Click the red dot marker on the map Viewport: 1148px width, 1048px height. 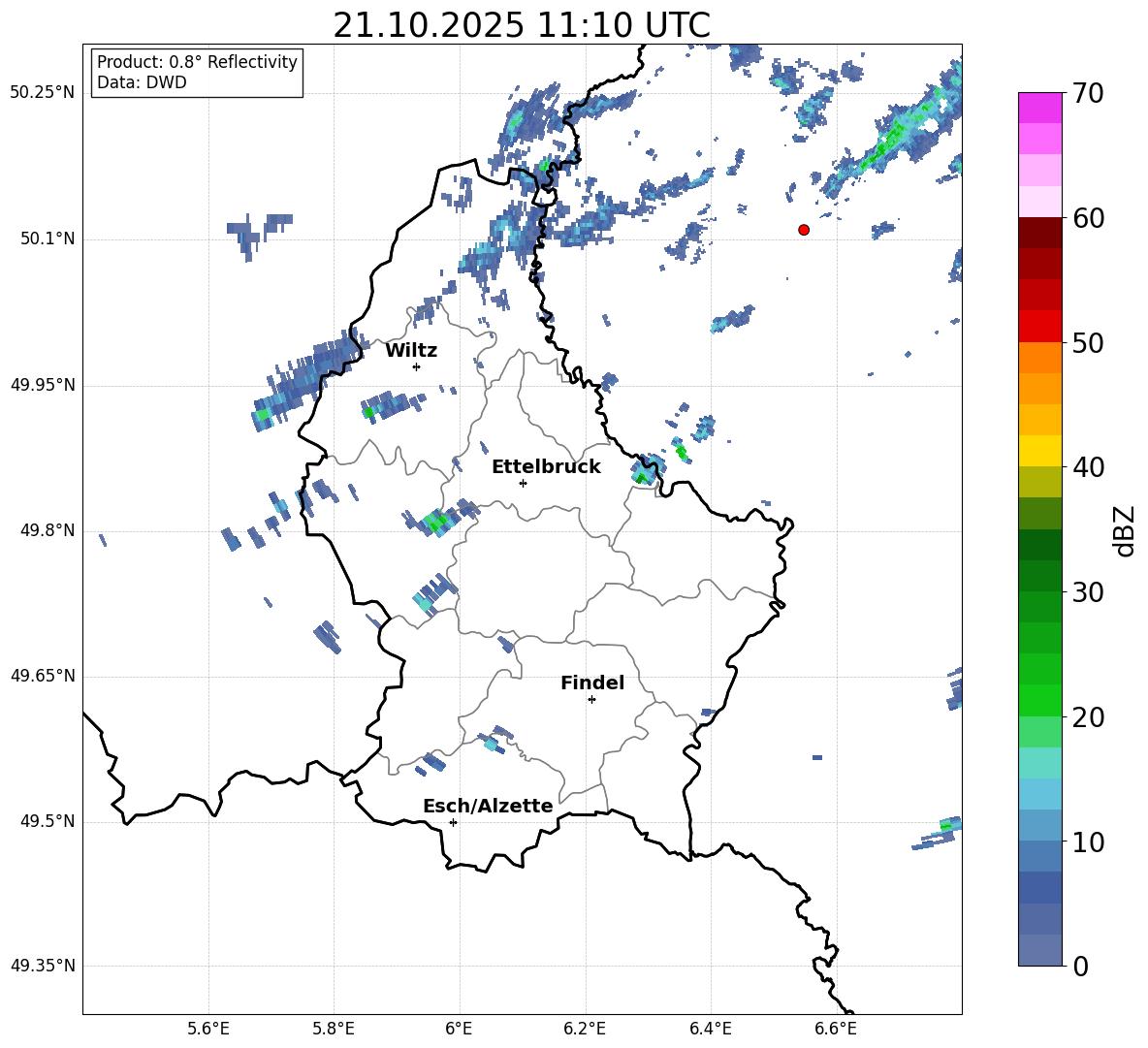pos(804,230)
